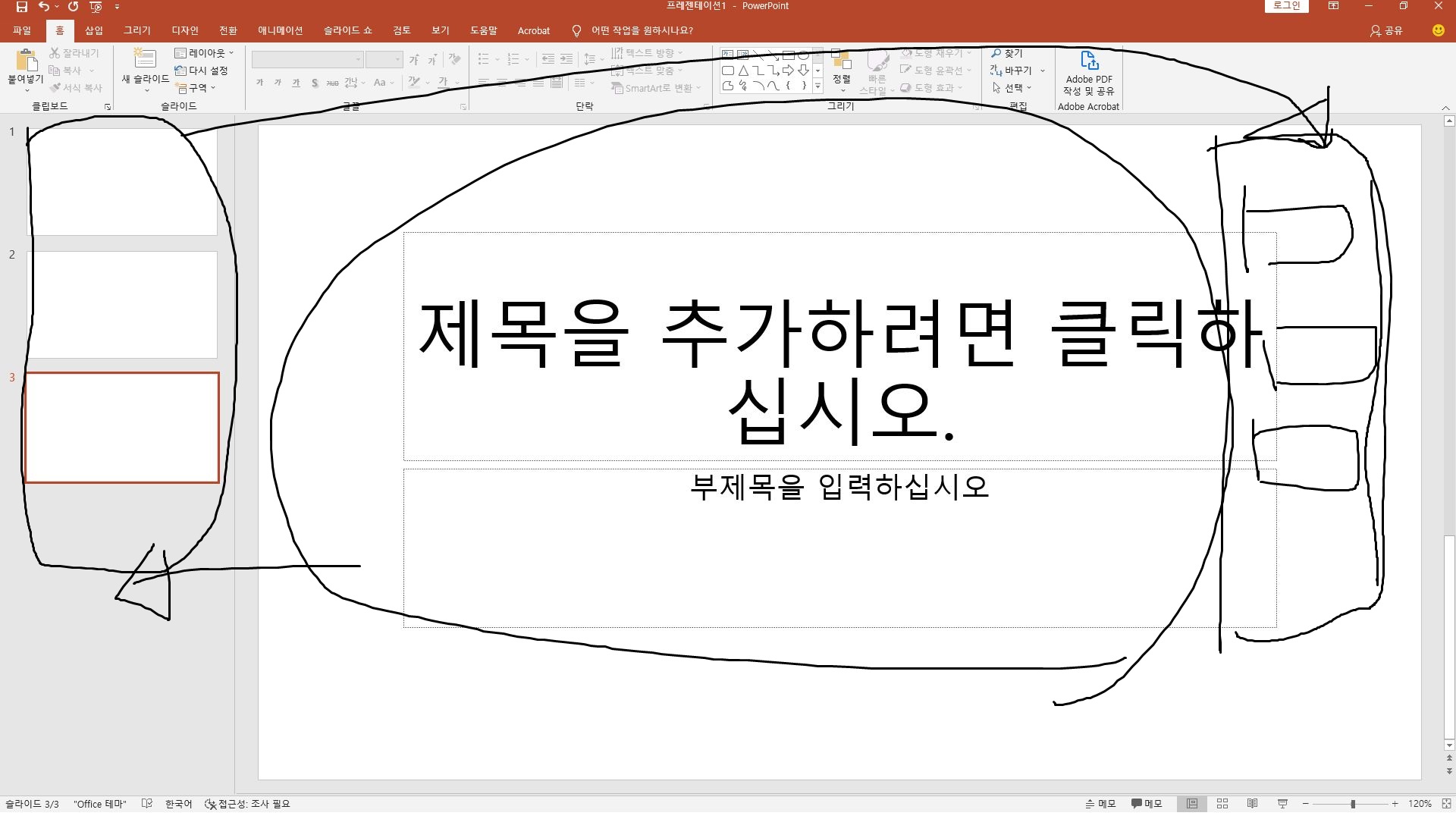Reset slide with 다시 설정

[x=202, y=71]
